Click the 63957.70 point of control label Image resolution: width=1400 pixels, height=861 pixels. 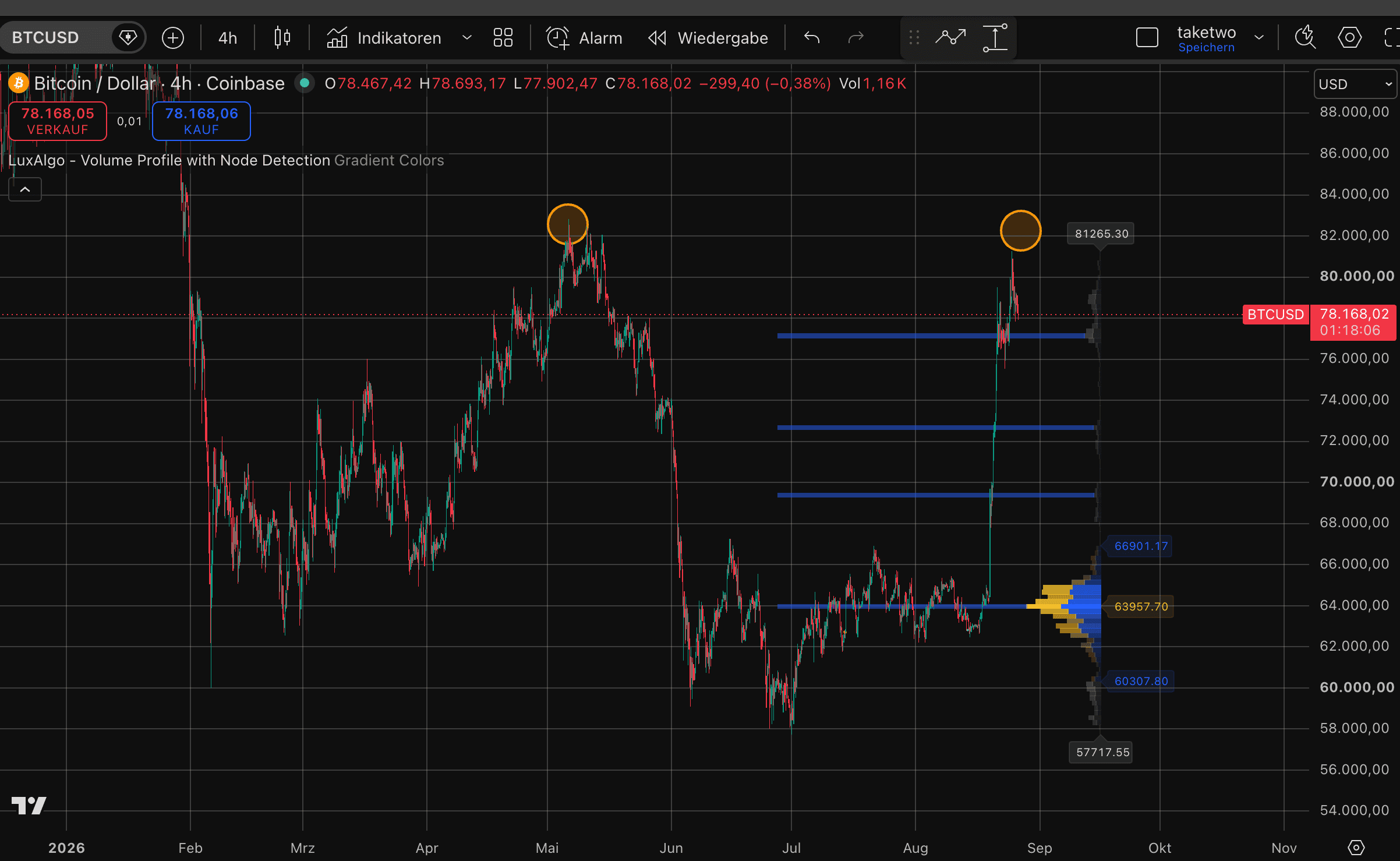pyautogui.click(x=1141, y=606)
